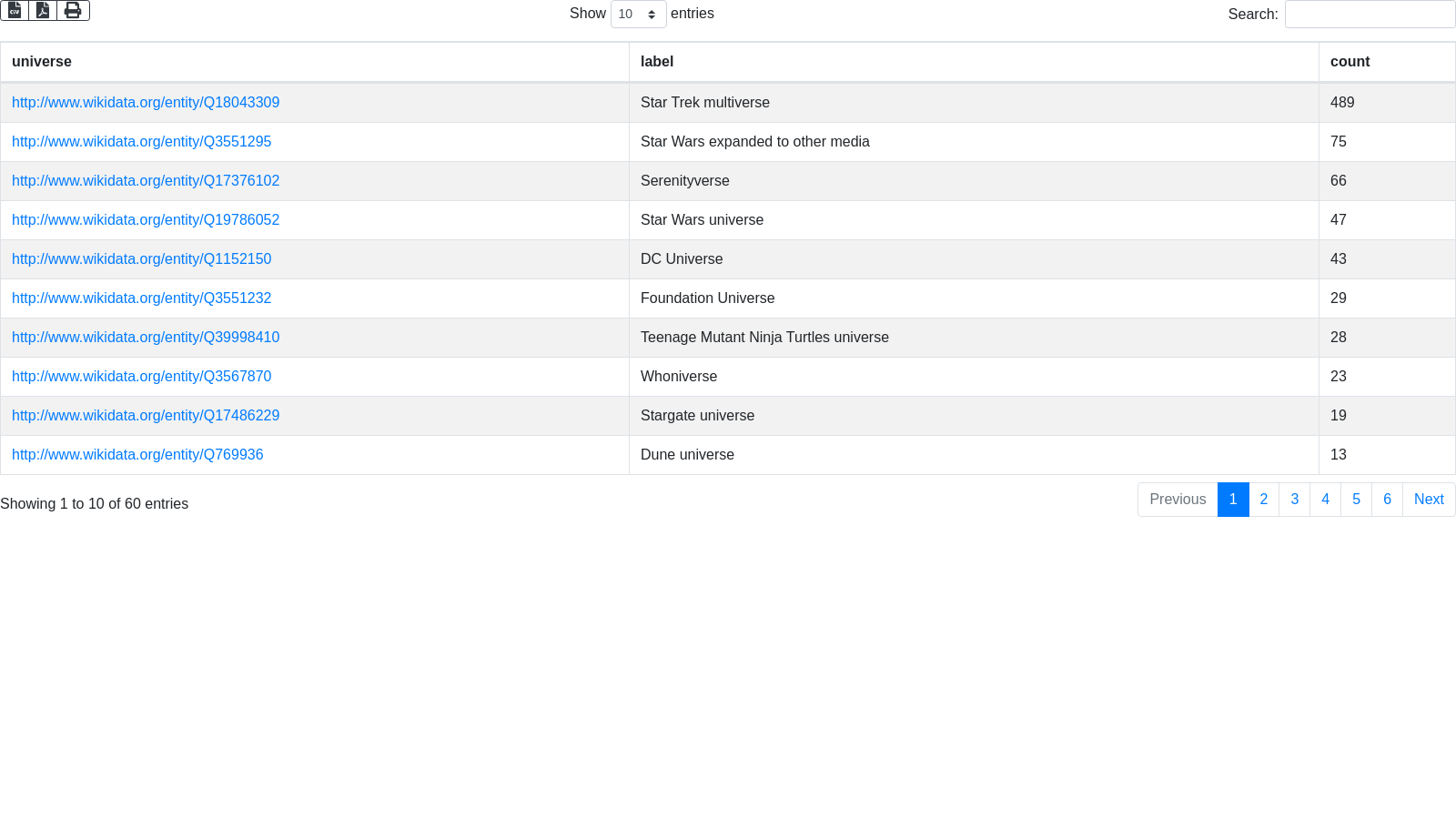The width and height of the screenshot is (1456, 819).
Task: Go to last page 6
Action: pyautogui.click(x=1387, y=500)
